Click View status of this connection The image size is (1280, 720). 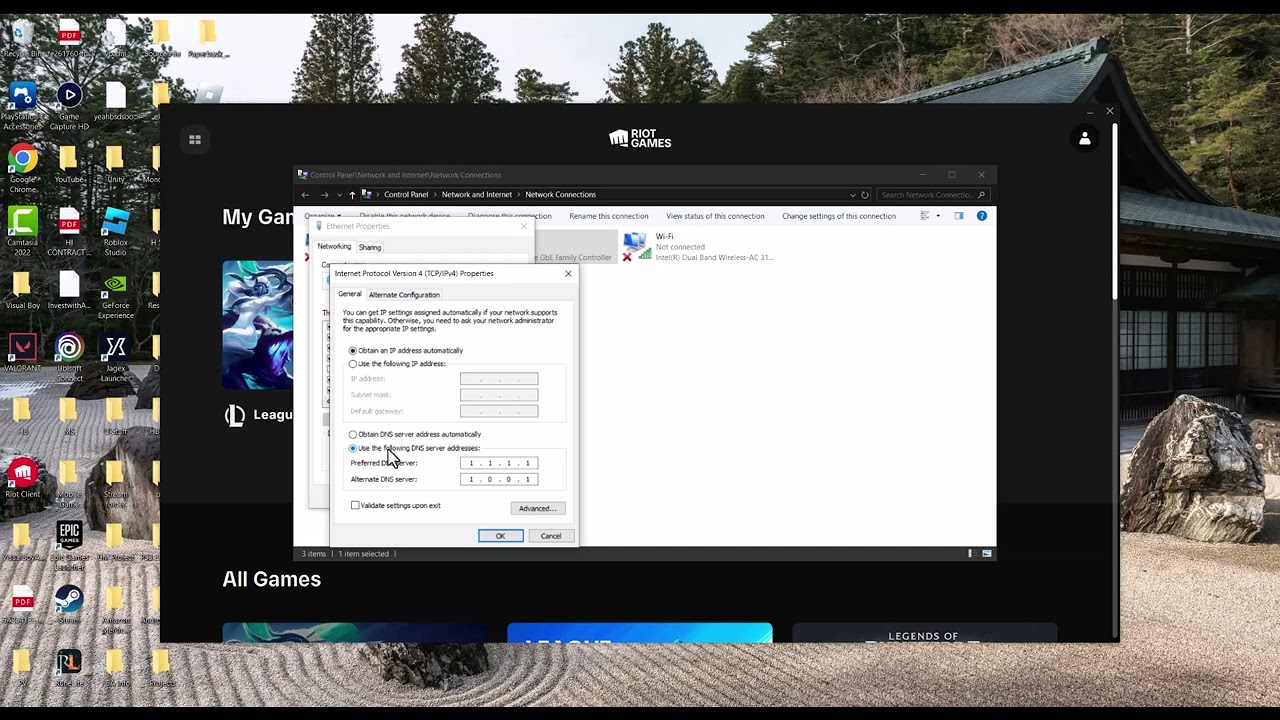[x=715, y=216]
